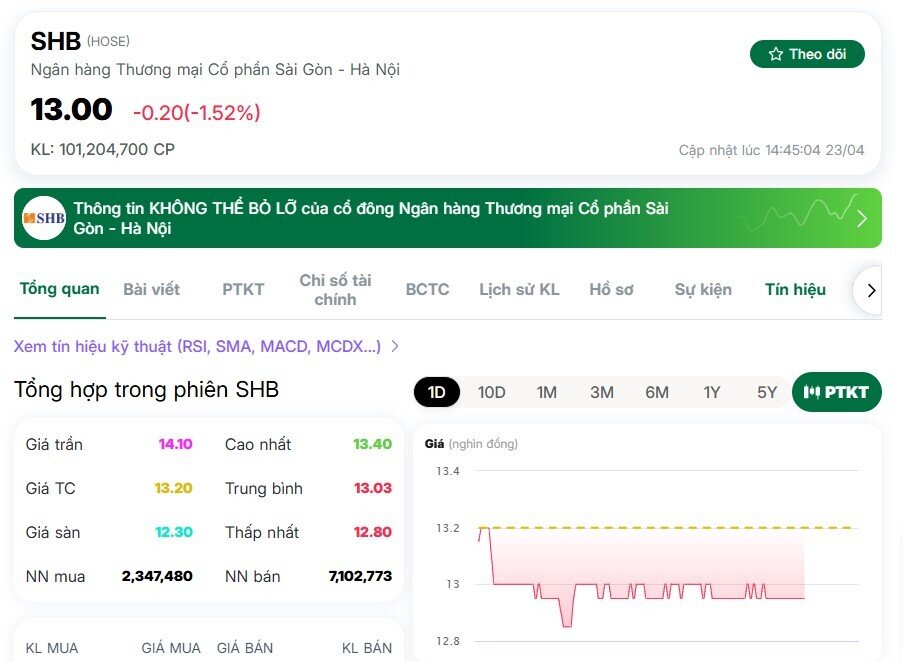The height and width of the screenshot is (662, 903).
Task: Click the Giá (nghìn đồng) chart label
Action: [471, 444]
